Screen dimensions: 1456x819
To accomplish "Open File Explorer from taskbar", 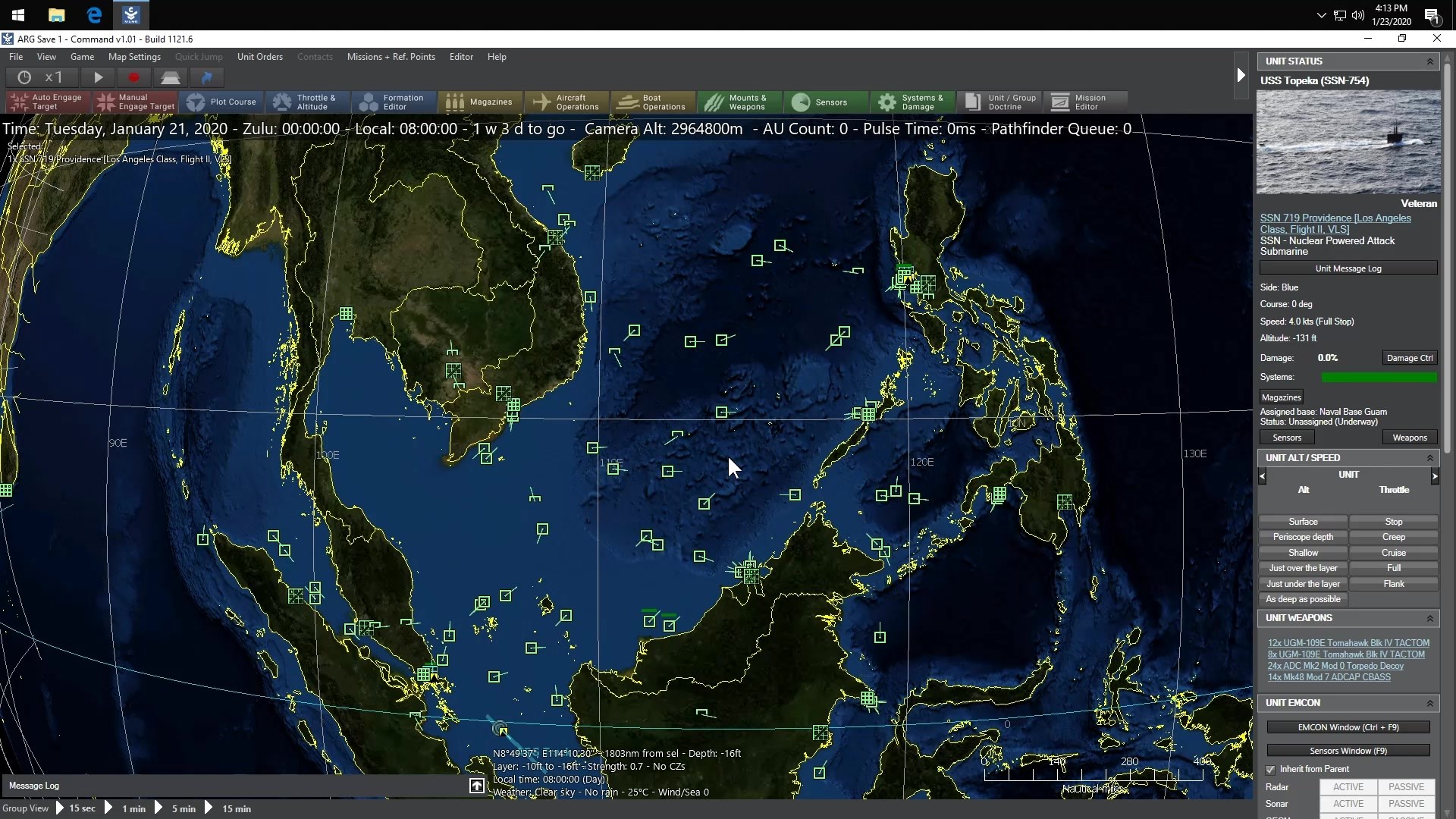I will tap(56, 15).
